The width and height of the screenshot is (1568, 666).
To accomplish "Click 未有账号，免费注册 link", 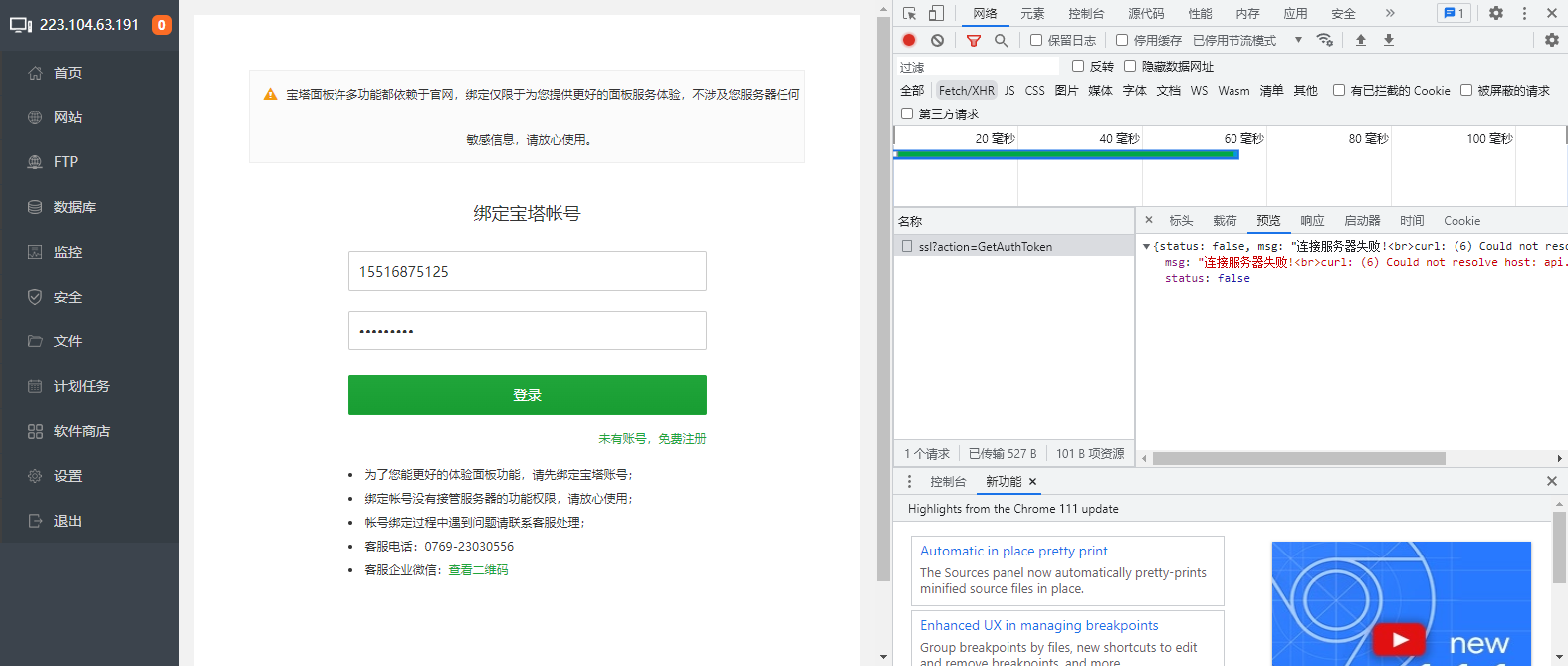I will (652, 438).
